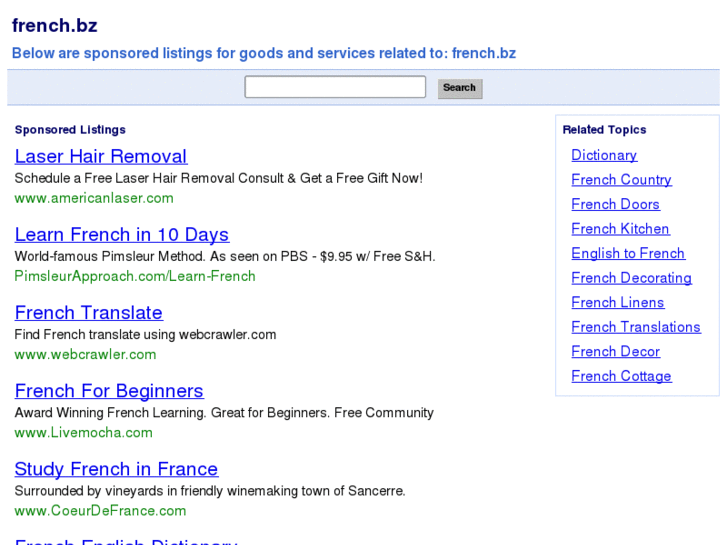Click www.Livemocha.com URL text
The image size is (727, 545).
(83, 432)
